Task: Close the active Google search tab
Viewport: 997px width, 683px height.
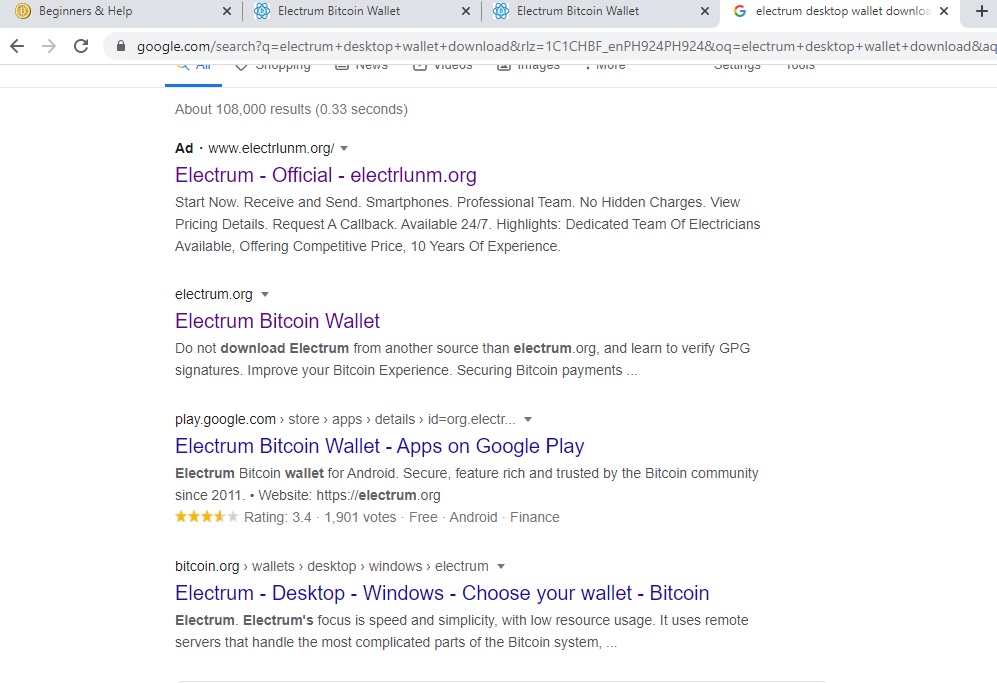Action: (x=944, y=11)
